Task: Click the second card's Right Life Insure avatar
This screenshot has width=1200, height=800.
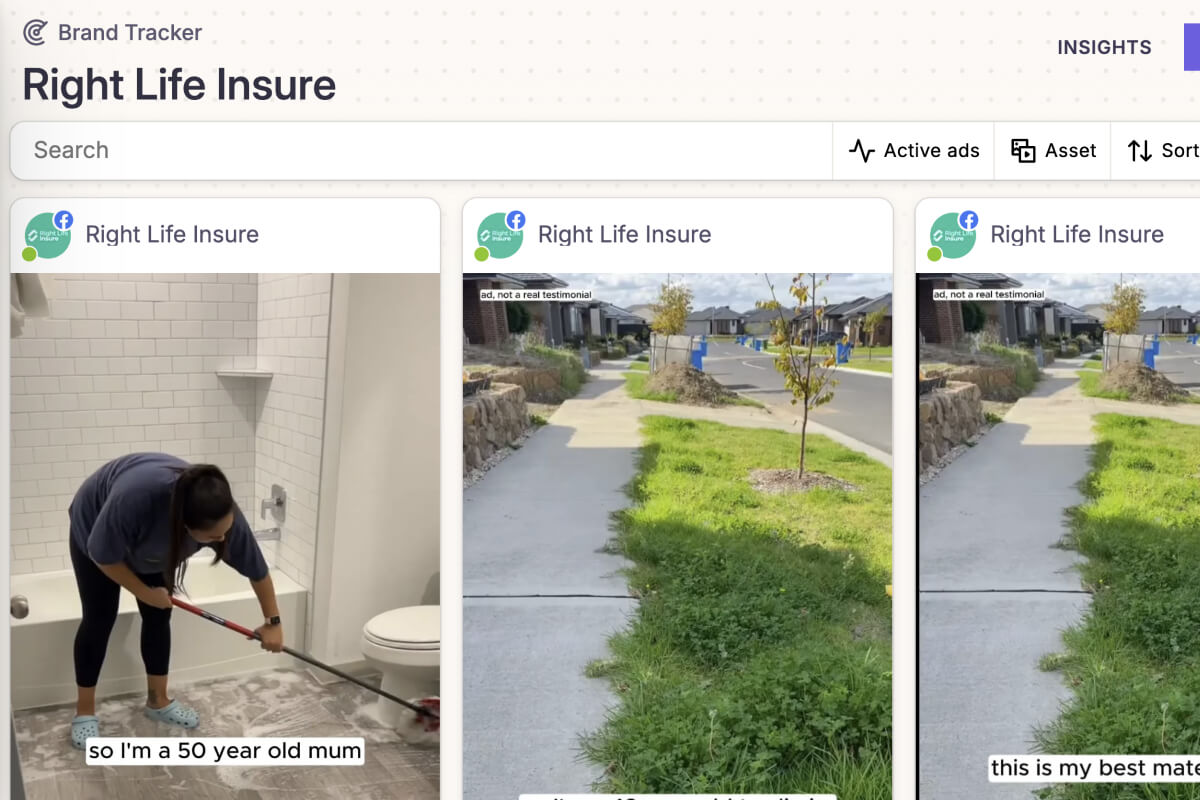Action: click(500, 236)
